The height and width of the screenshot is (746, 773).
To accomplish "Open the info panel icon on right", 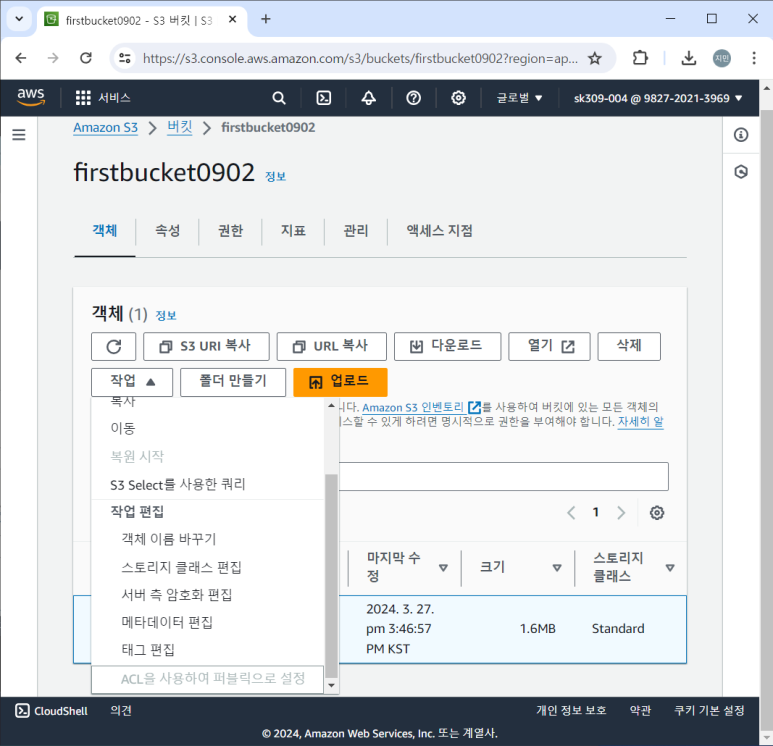I will click(740, 135).
